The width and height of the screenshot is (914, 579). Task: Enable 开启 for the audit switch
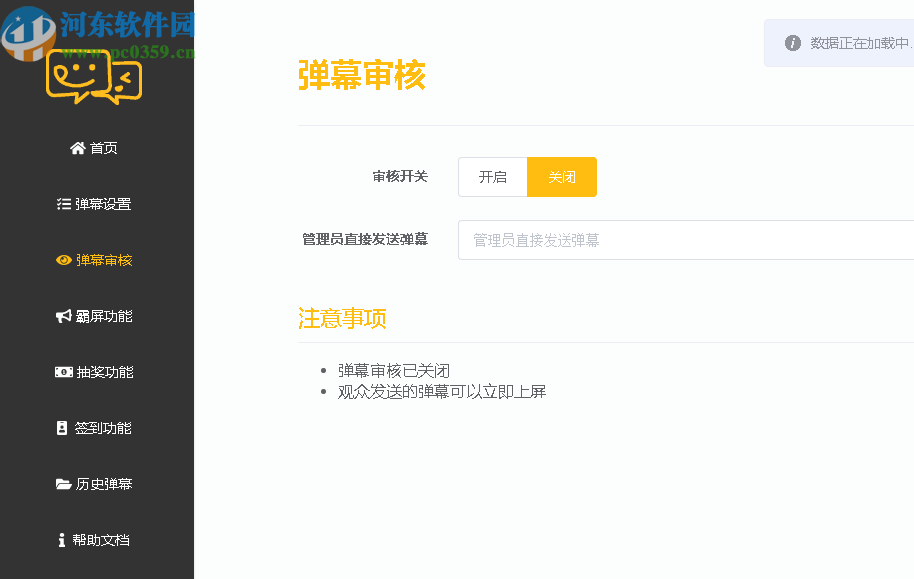493,176
